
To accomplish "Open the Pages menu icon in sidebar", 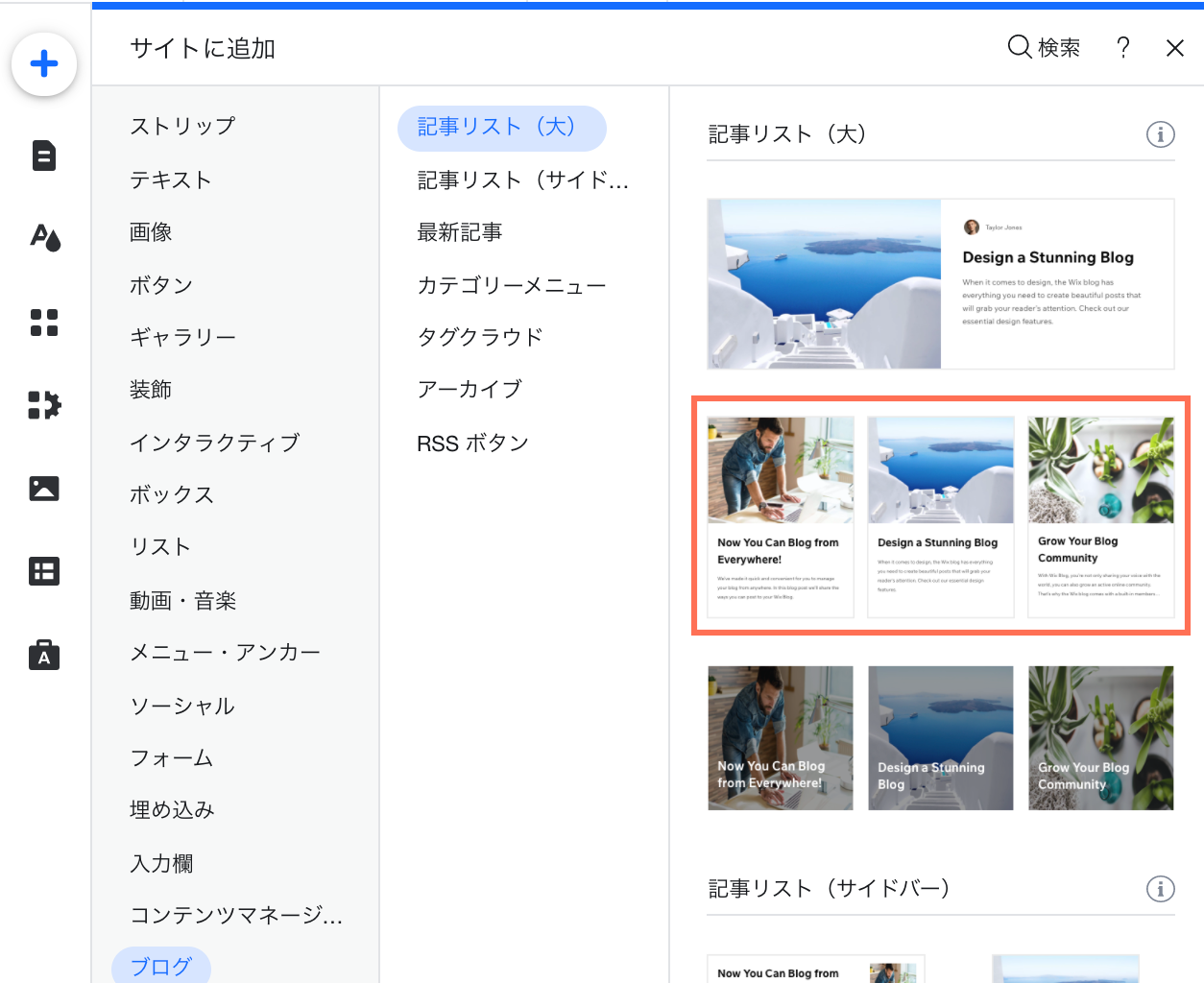I will click(x=44, y=156).
